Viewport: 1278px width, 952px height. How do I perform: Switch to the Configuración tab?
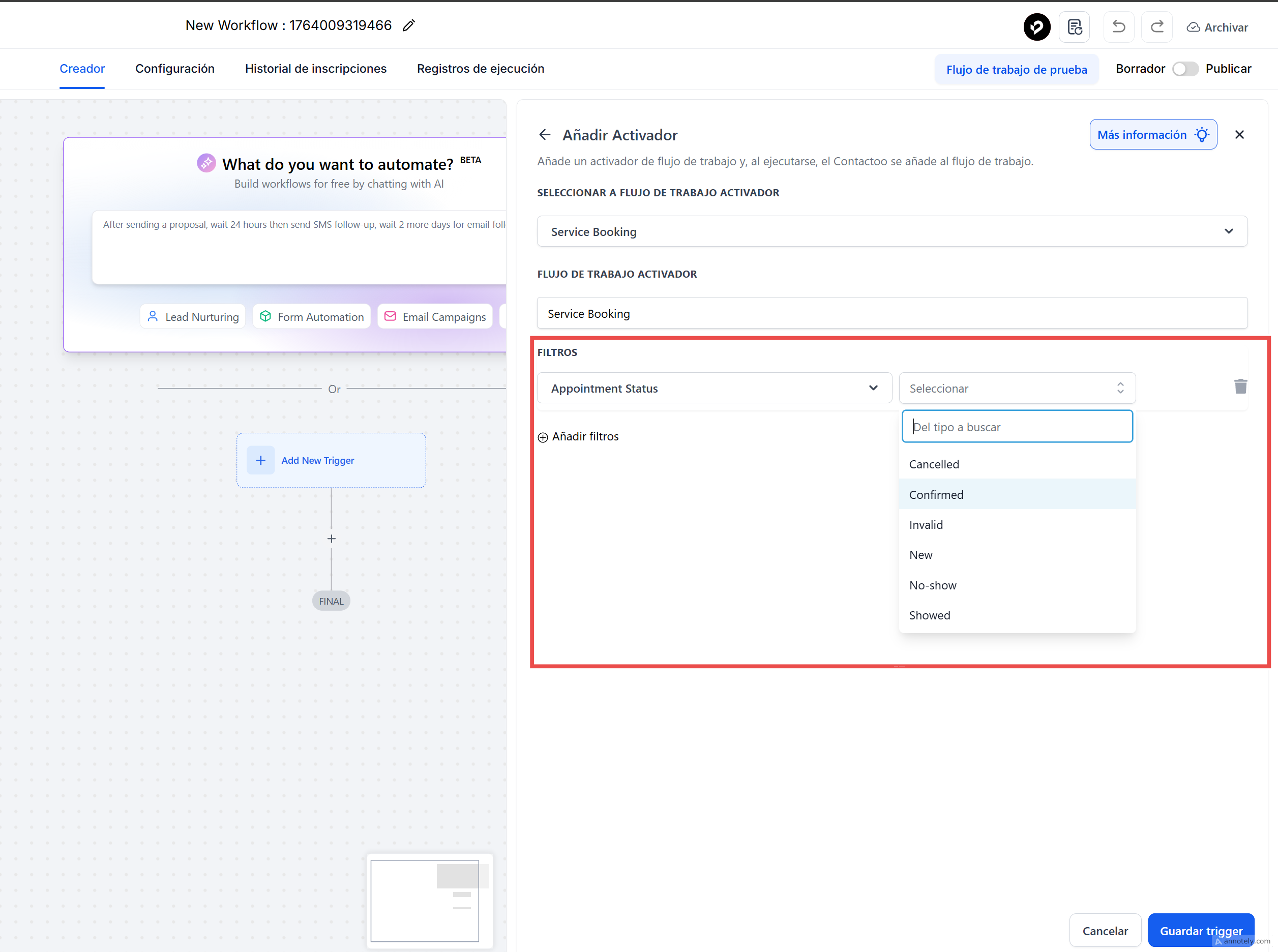174,69
